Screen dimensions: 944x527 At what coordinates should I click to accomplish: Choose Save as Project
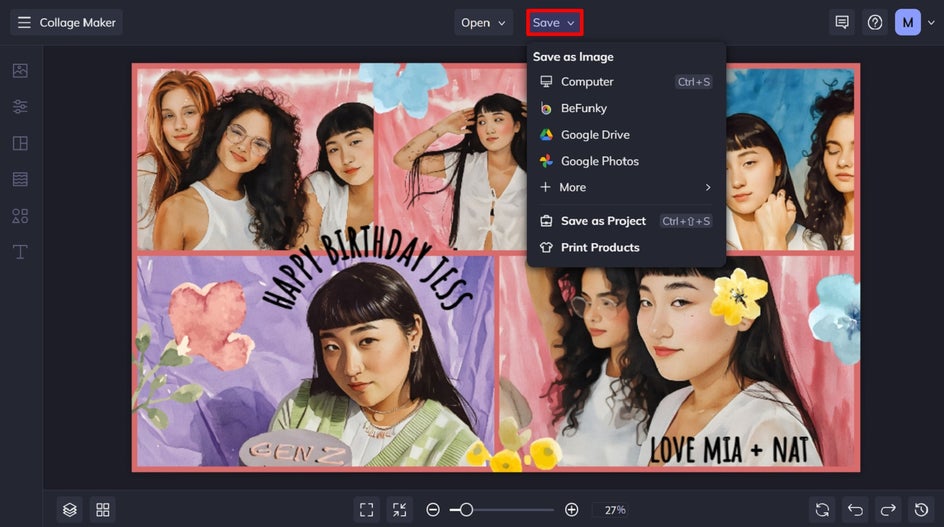click(626, 221)
